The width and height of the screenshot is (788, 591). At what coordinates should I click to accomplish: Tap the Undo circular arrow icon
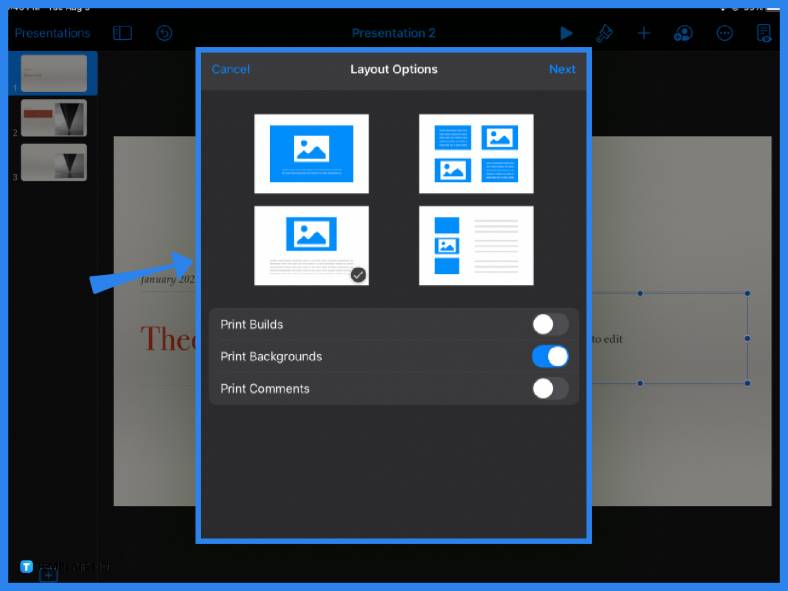click(x=164, y=33)
